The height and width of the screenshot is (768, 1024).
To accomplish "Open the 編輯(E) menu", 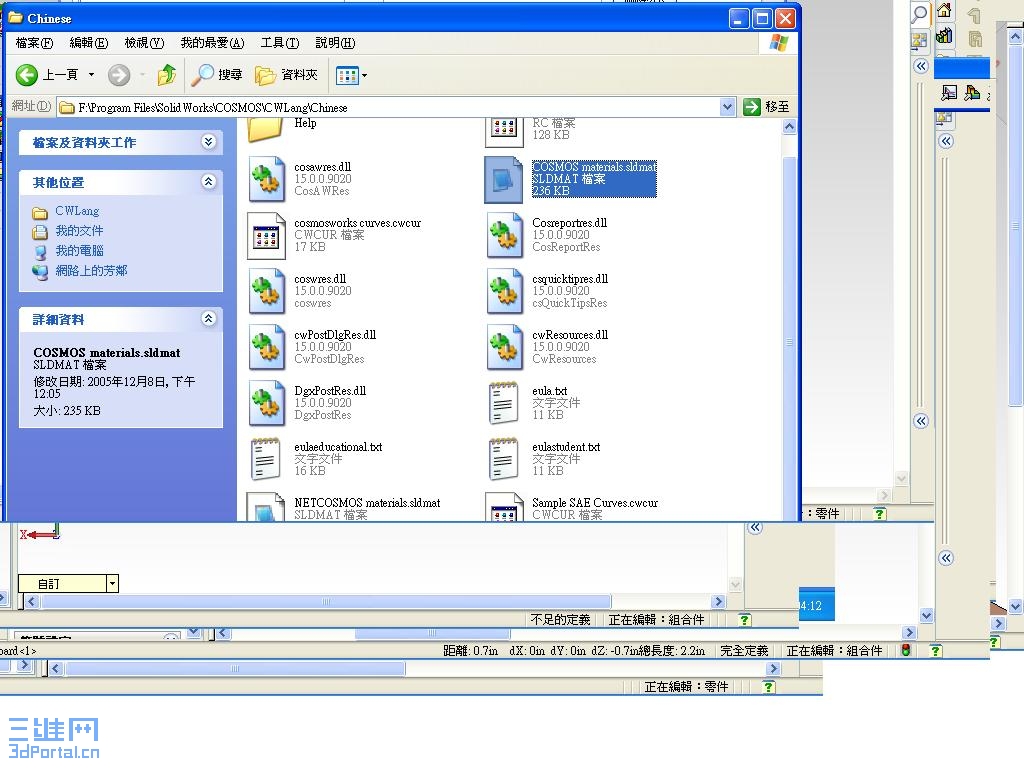I will [x=88, y=43].
